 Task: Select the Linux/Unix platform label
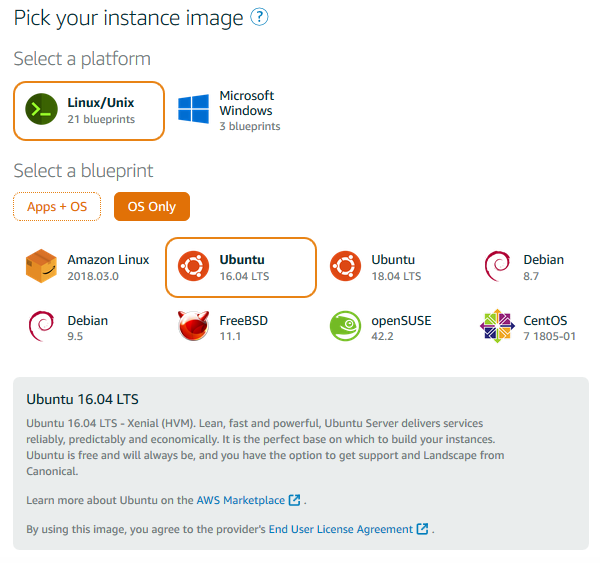click(x=101, y=103)
